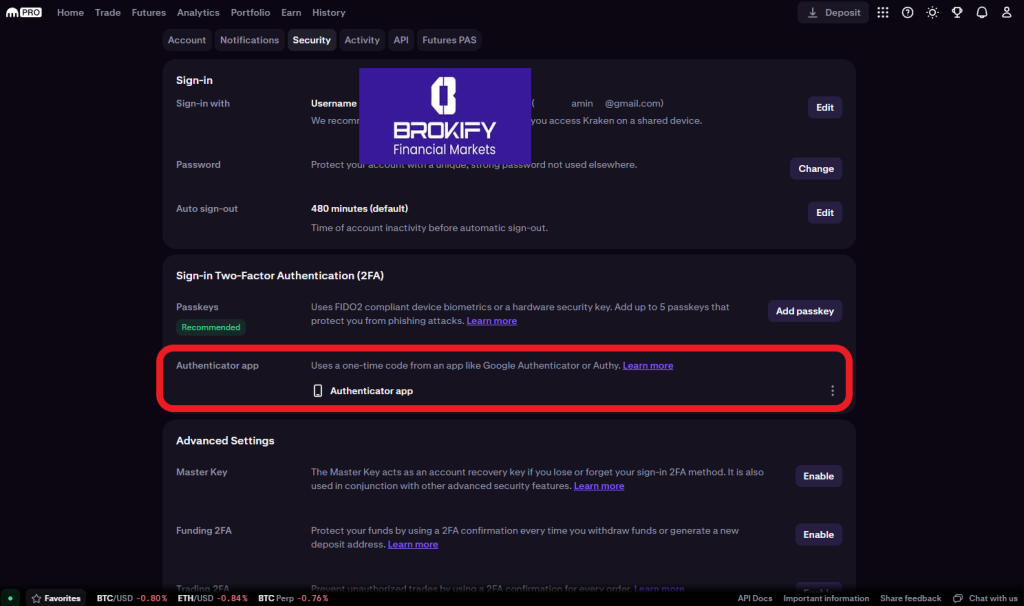Click the Add passkey button

(805, 311)
